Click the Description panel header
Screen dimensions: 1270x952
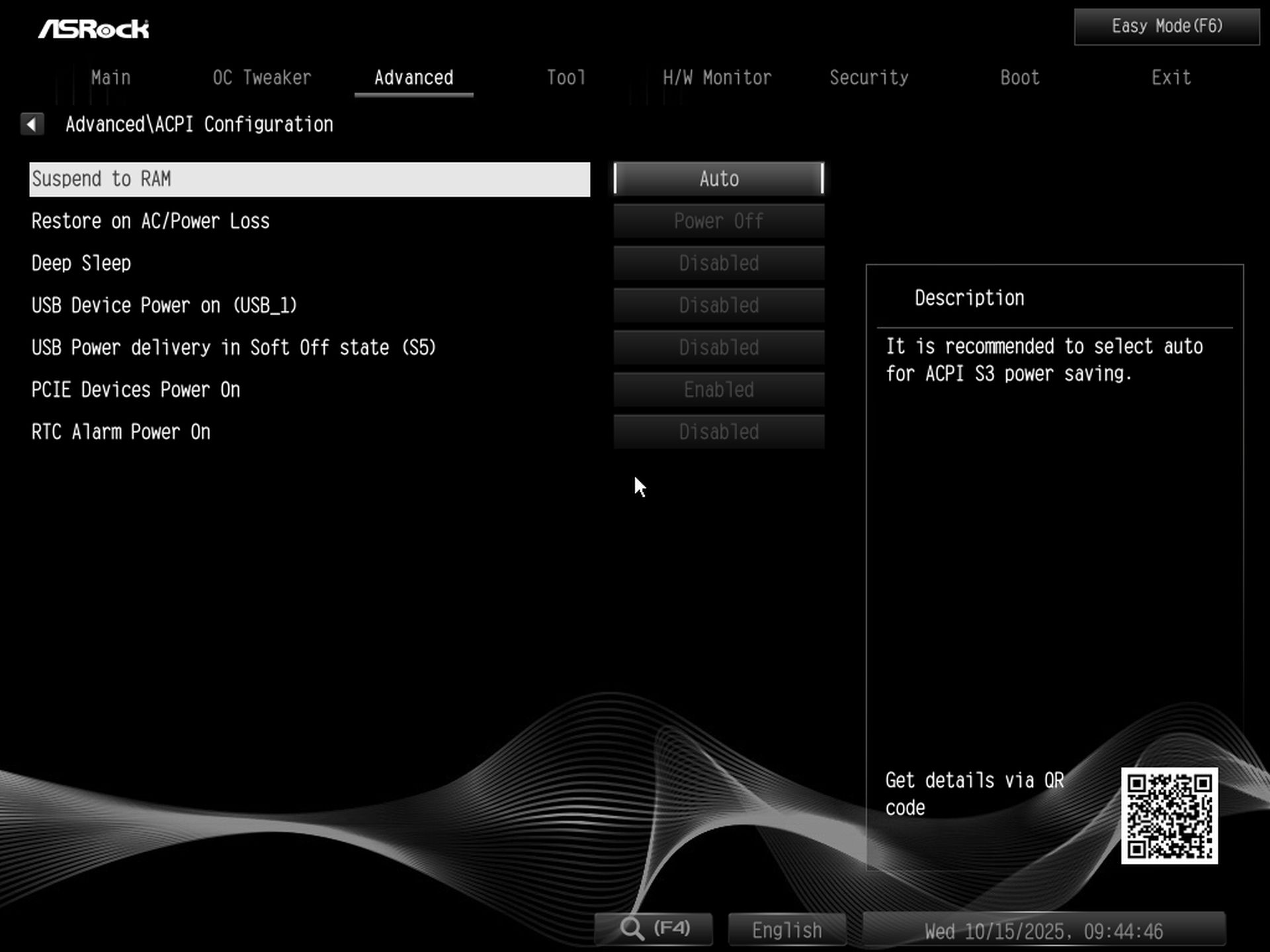[x=968, y=297]
